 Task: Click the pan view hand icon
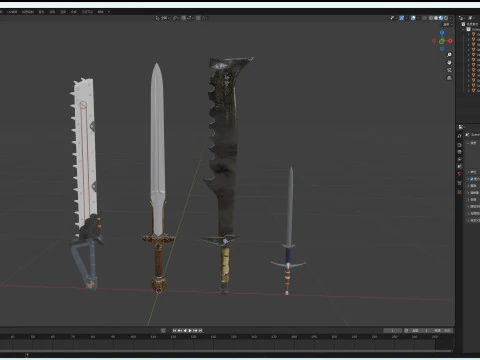pos(449,62)
